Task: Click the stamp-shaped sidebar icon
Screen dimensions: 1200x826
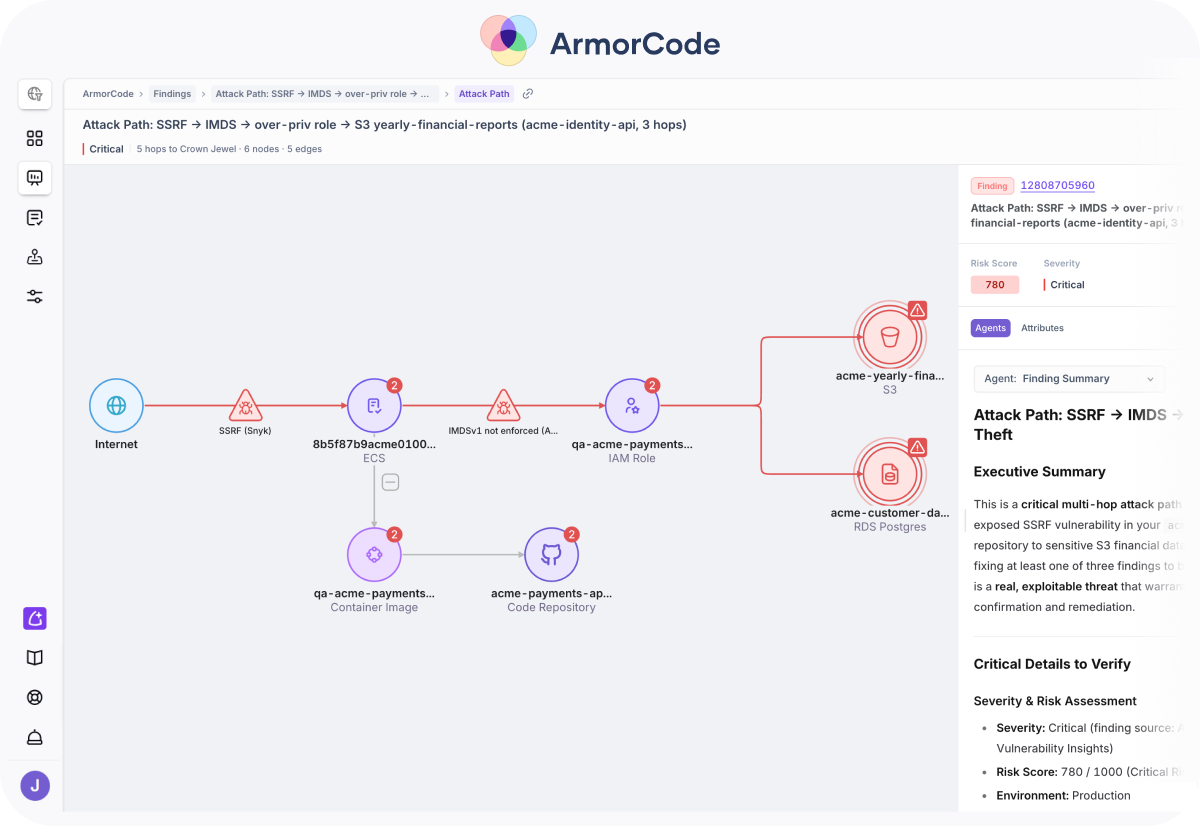Action: pos(35,257)
